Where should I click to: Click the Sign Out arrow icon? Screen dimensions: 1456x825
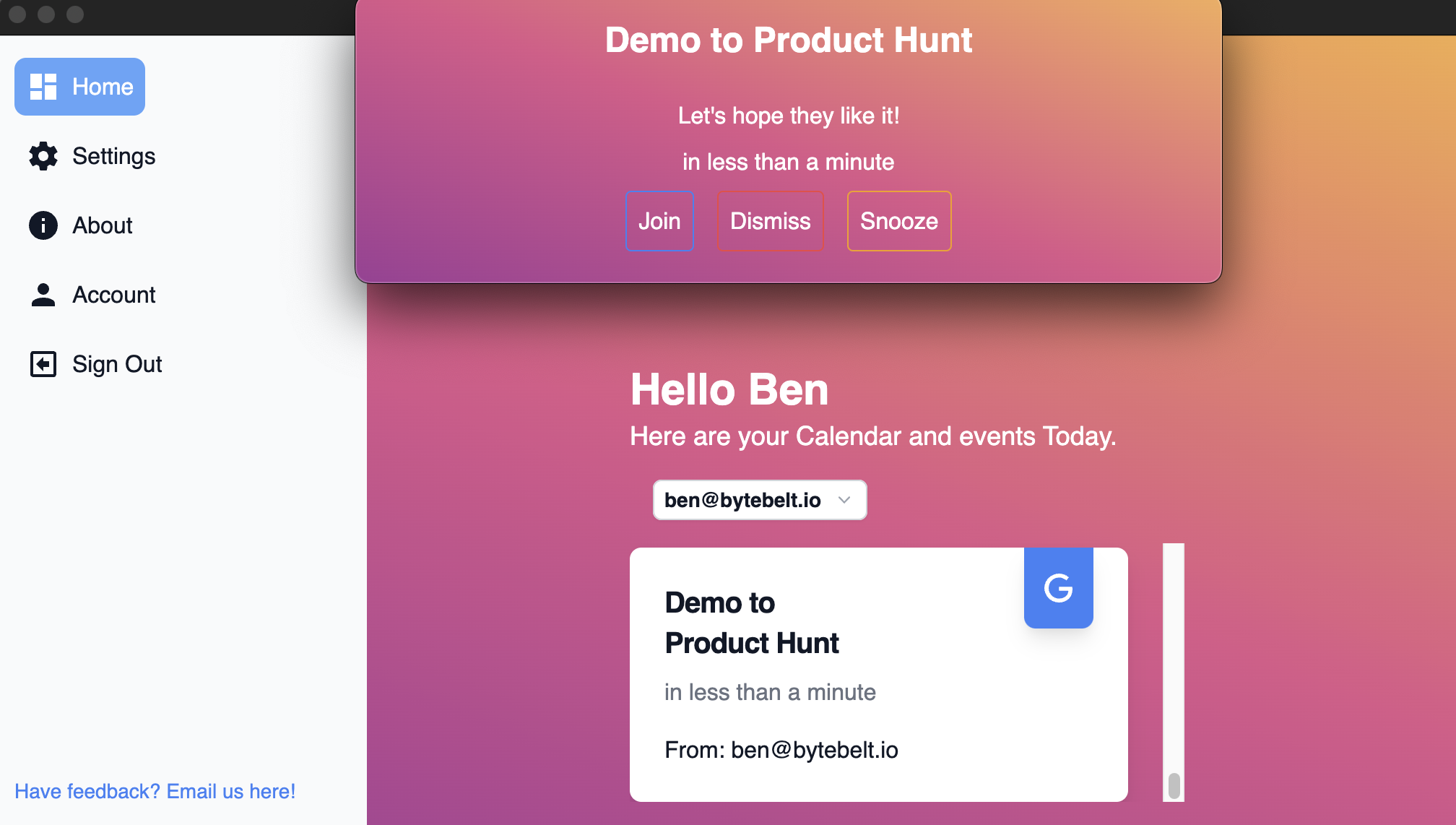pos(43,364)
